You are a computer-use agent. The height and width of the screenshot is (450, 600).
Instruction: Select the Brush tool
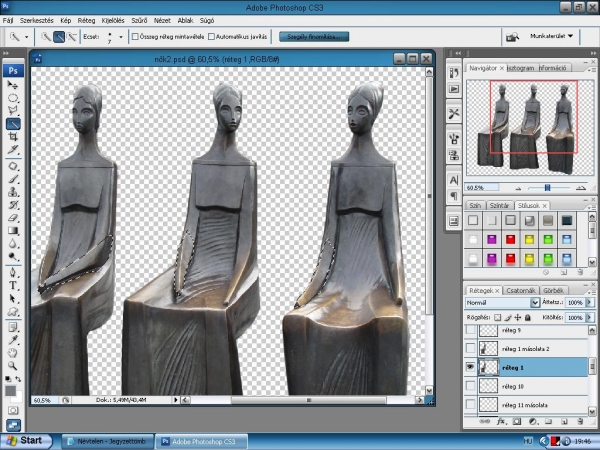point(13,179)
